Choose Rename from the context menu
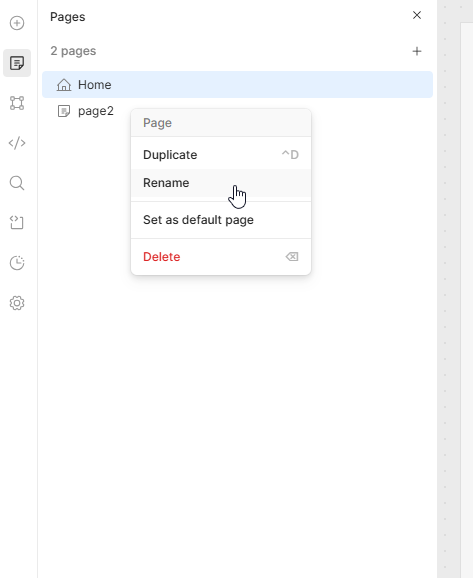473x578 pixels. (x=221, y=183)
